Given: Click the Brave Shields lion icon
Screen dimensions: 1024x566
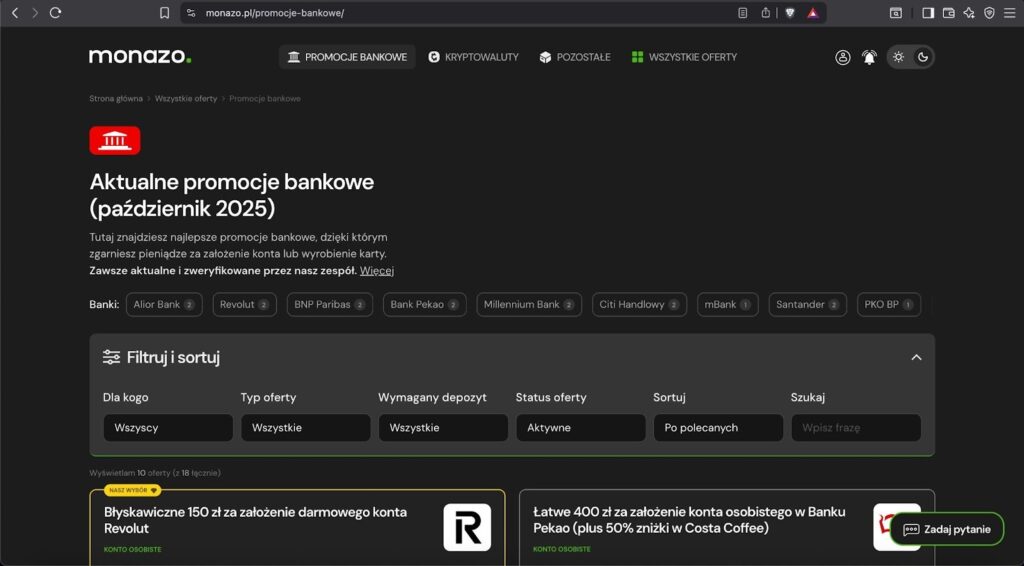Looking at the screenshot, I should [790, 13].
